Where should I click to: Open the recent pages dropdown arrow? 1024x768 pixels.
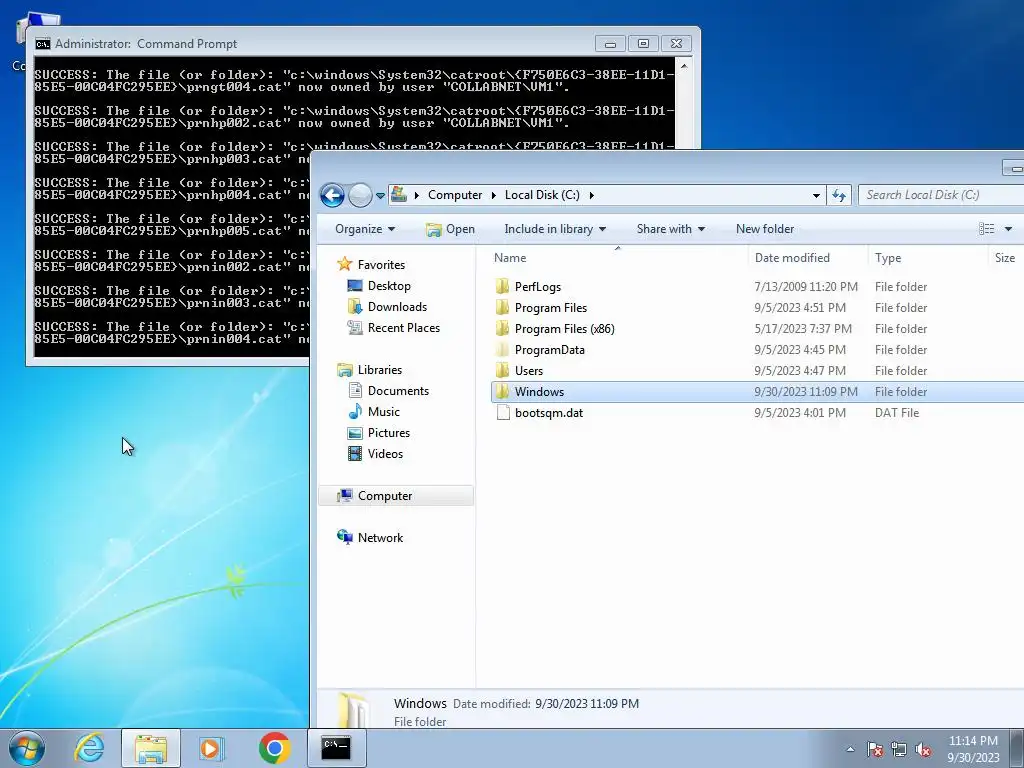[380, 195]
